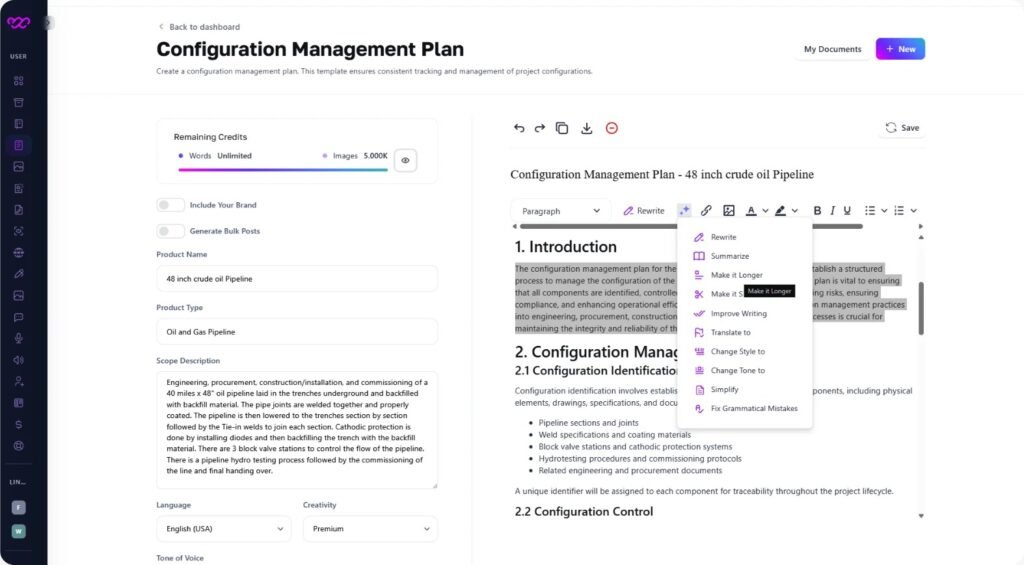Go back to dashboard
This screenshot has width=1024, height=565.
(199, 27)
